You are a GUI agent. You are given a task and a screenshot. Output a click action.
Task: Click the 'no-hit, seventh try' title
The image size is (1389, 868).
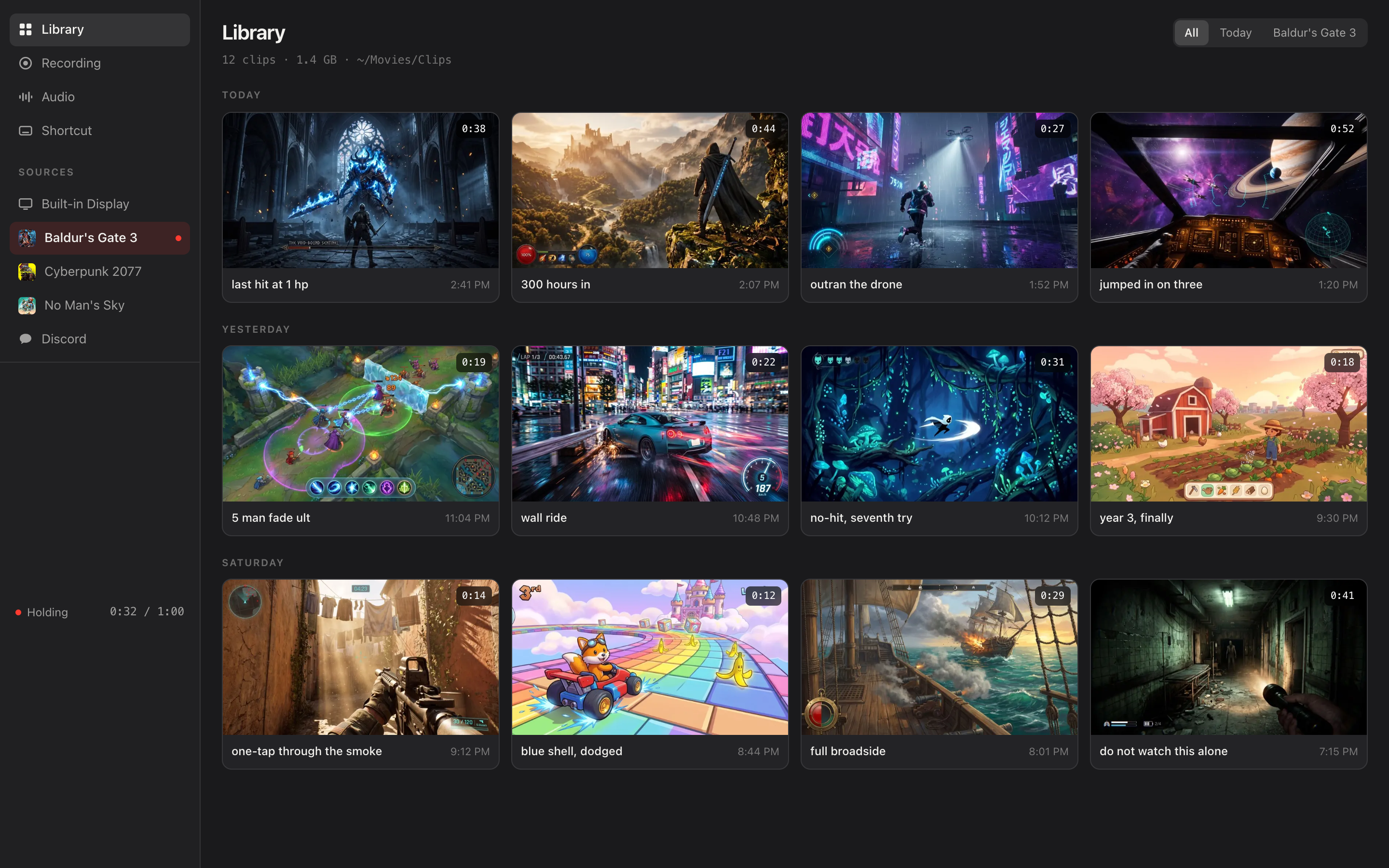[861, 518]
